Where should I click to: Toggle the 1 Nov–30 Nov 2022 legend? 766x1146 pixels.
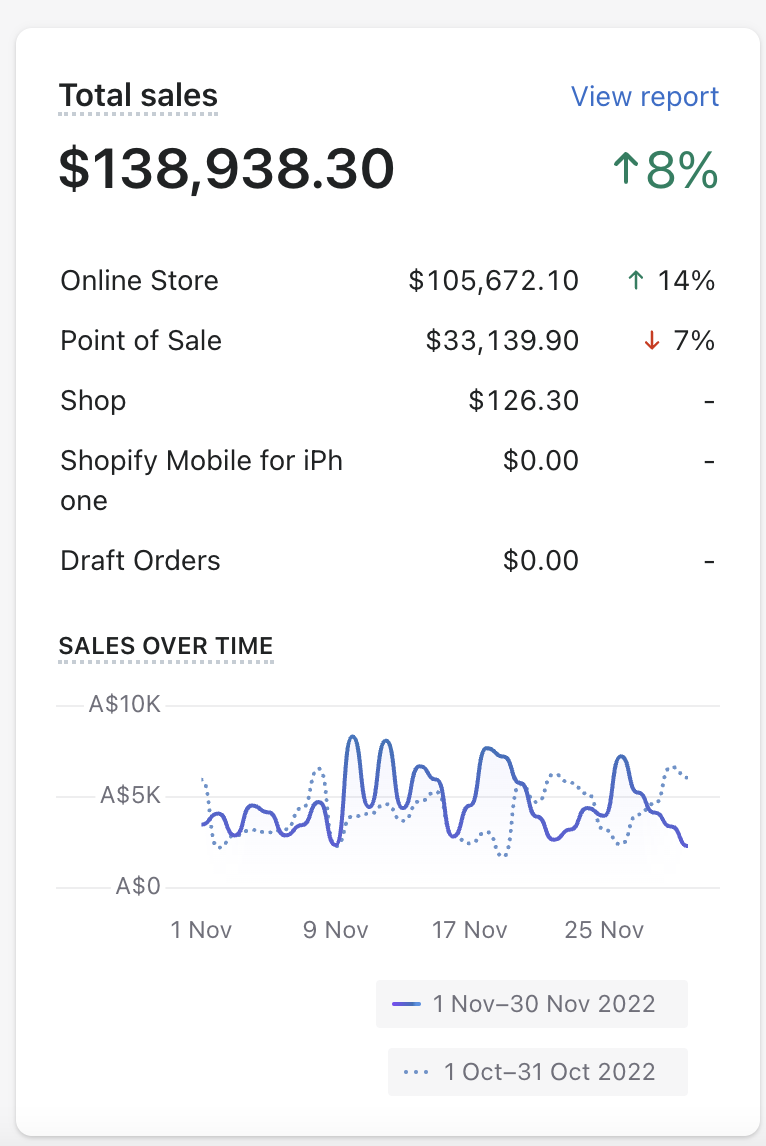click(x=531, y=1004)
